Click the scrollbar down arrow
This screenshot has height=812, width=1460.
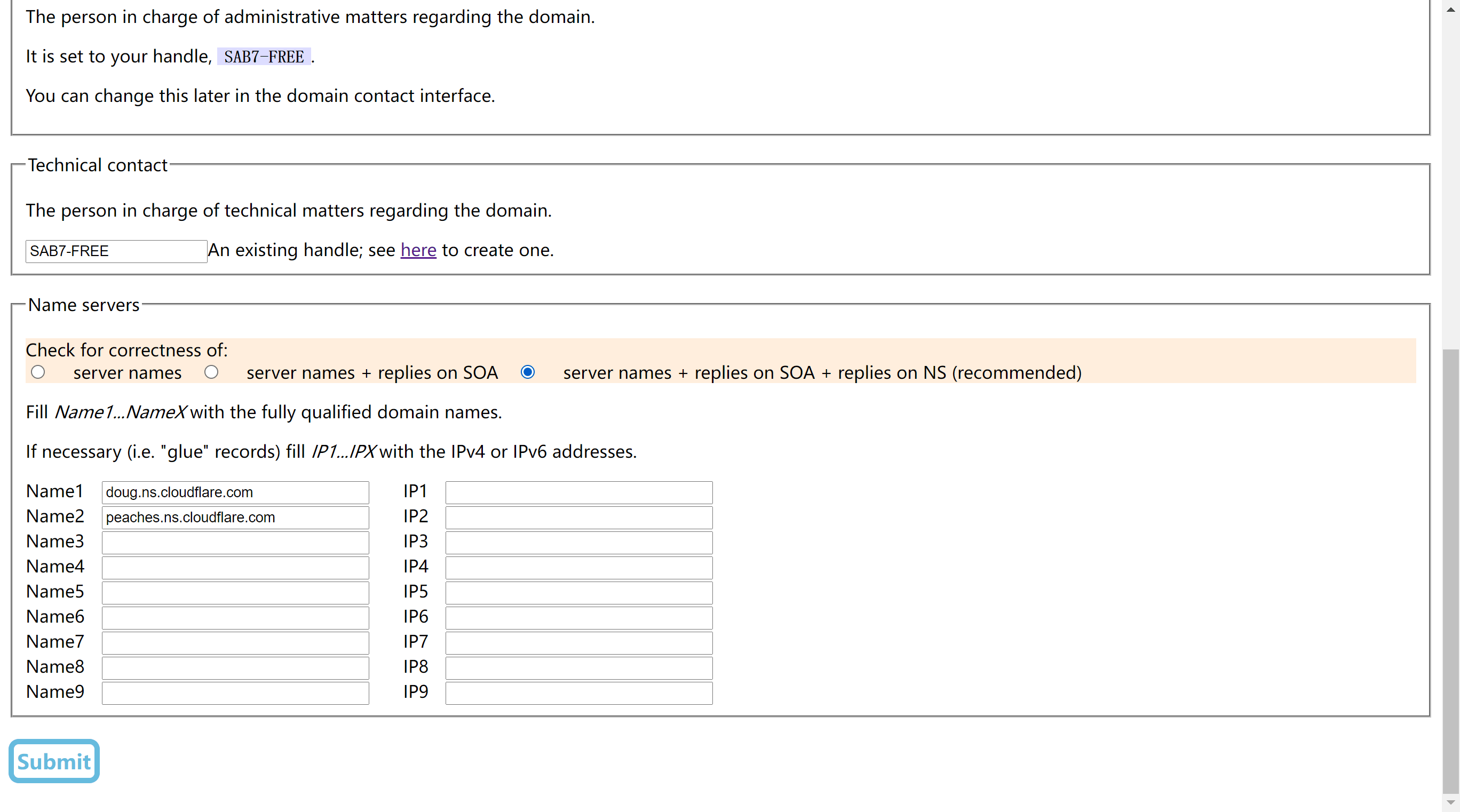point(1451,802)
